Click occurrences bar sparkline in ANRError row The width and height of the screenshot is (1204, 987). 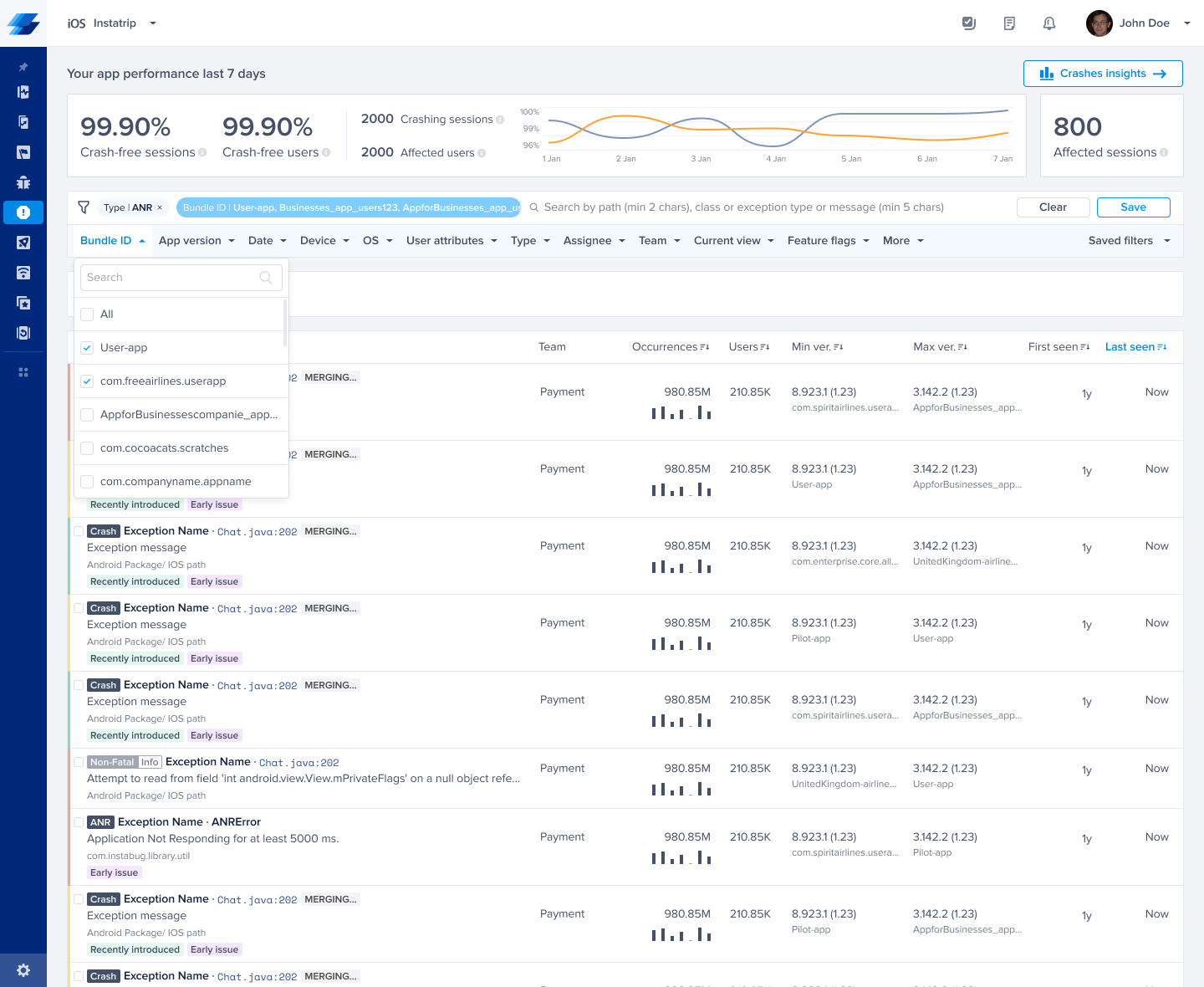click(681, 857)
